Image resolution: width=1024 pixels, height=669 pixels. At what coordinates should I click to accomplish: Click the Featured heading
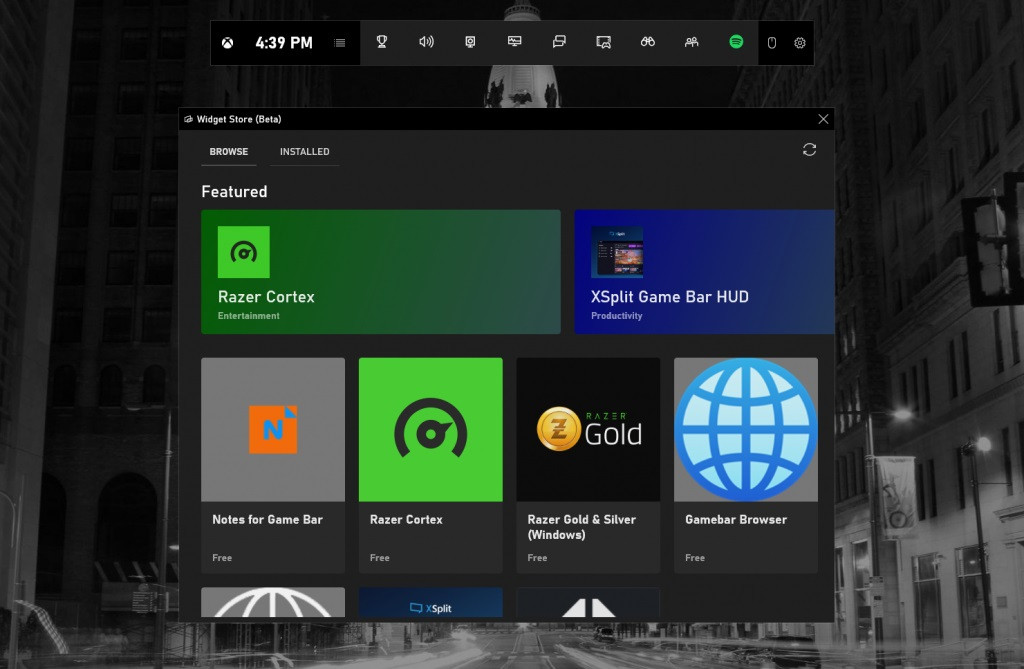[234, 191]
